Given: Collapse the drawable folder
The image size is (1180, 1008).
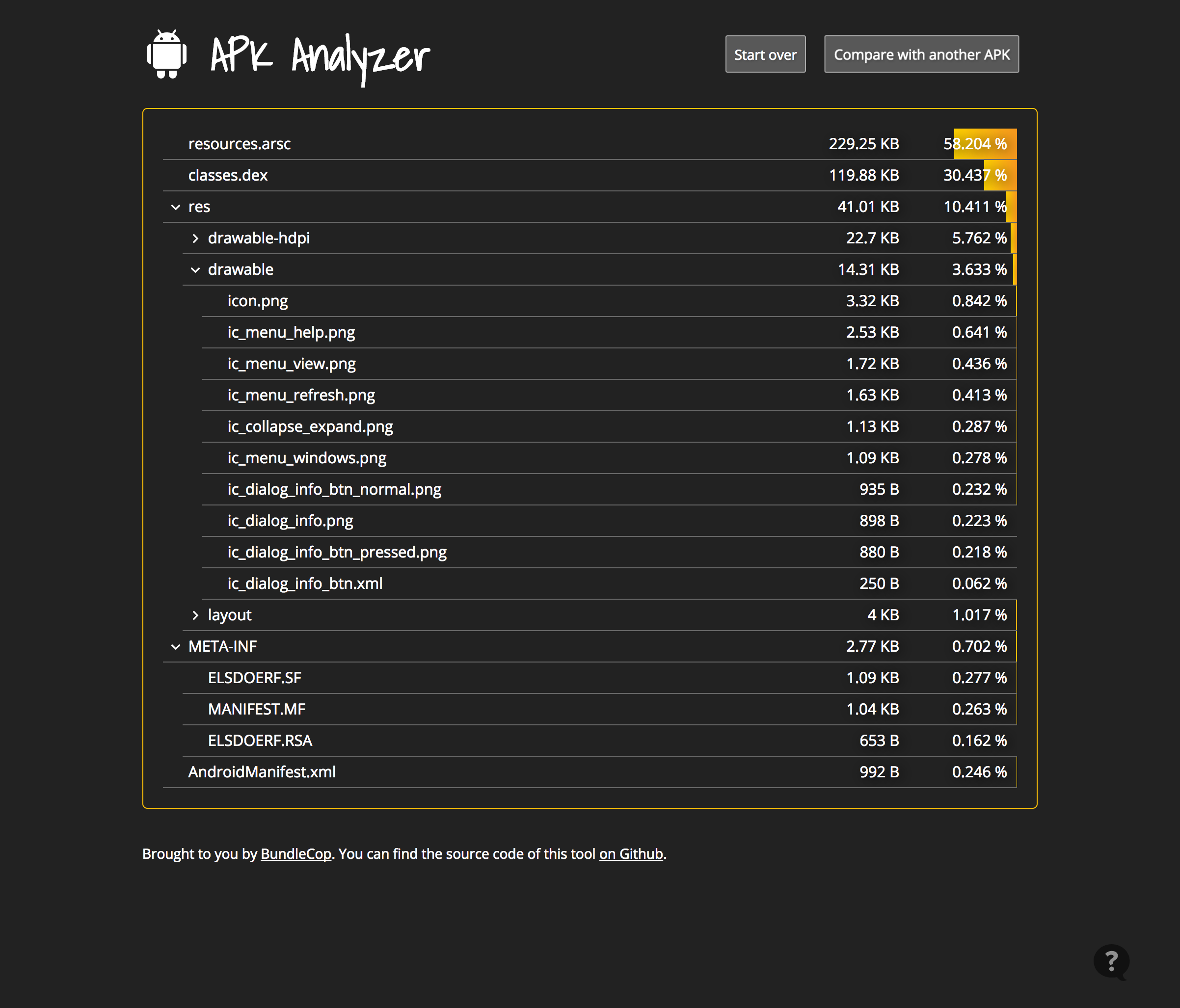Looking at the screenshot, I should tap(196, 269).
